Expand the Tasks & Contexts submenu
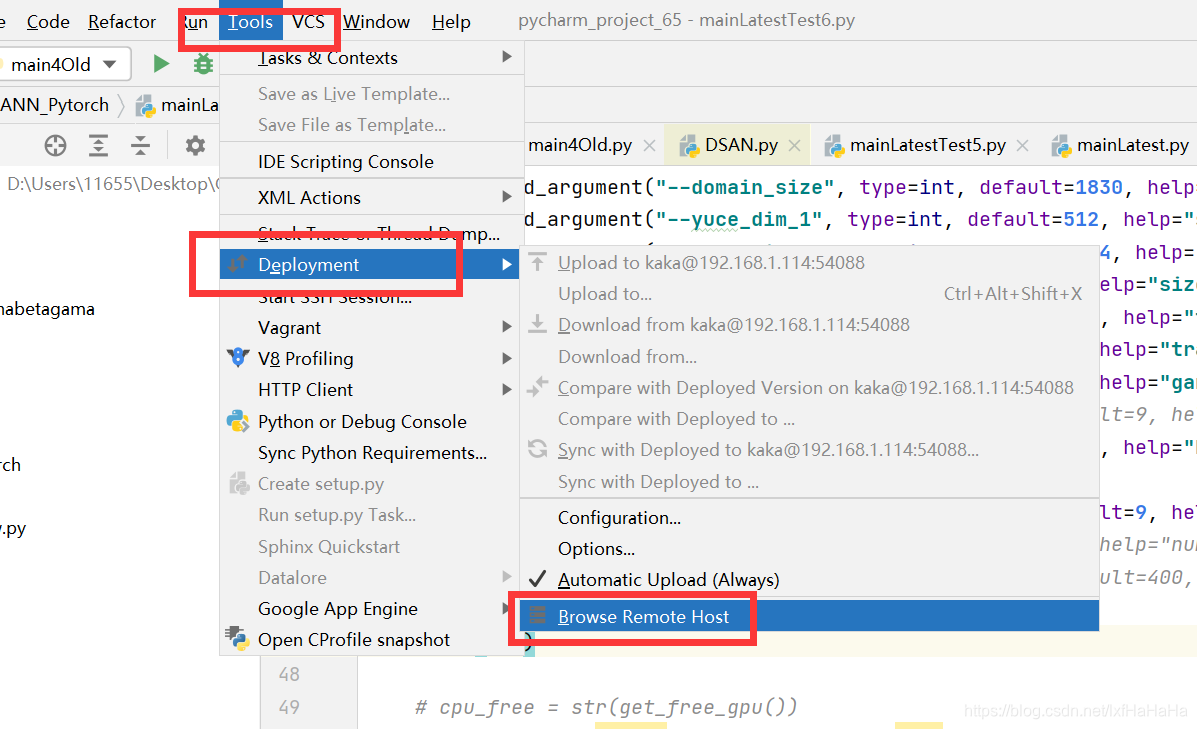 (507, 56)
